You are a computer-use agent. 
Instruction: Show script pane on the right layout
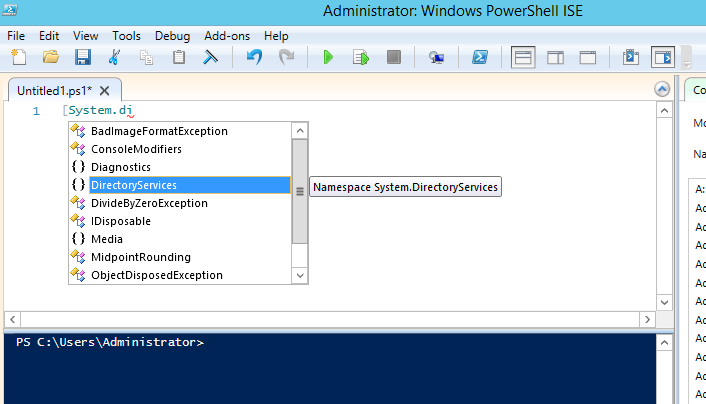point(555,57)
